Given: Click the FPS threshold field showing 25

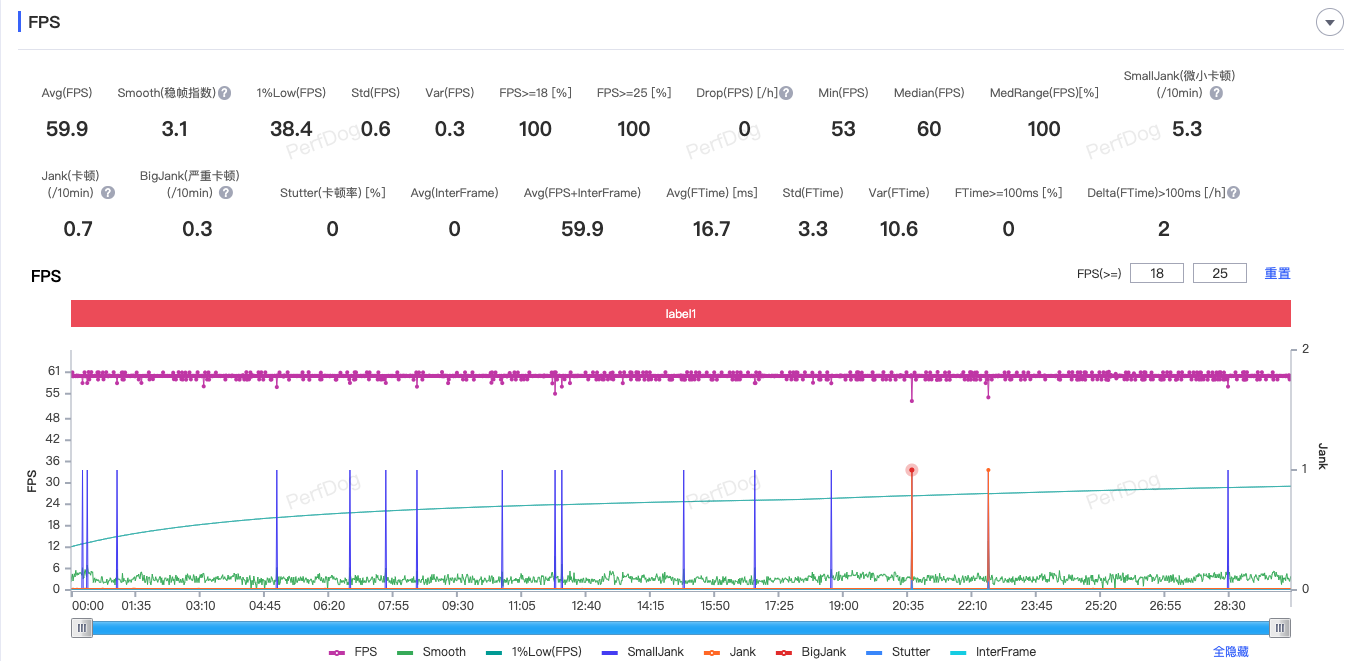Looking at the screenshot, I should [x=1219, y=273].
